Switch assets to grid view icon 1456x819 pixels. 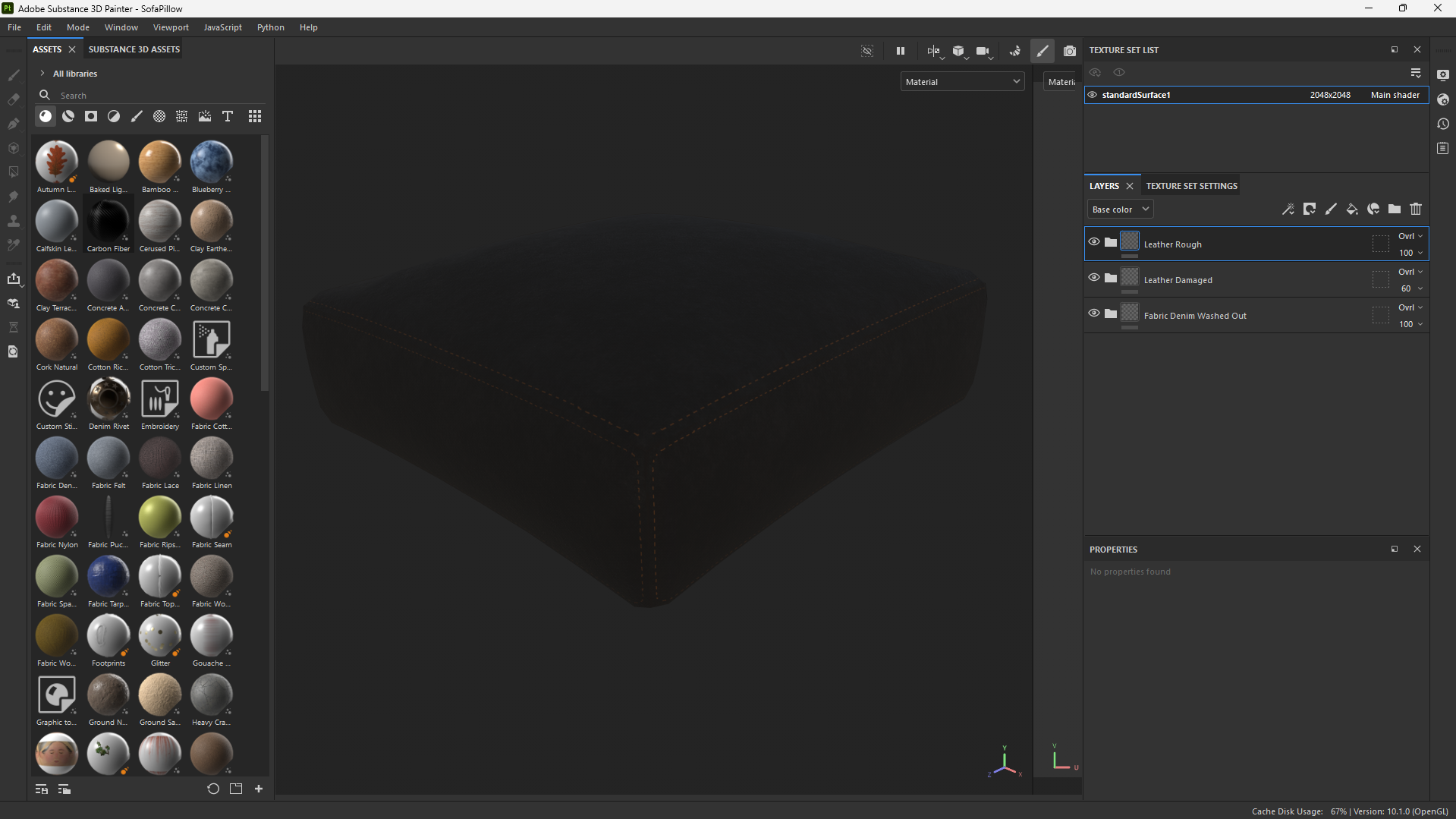click(255, 116)
